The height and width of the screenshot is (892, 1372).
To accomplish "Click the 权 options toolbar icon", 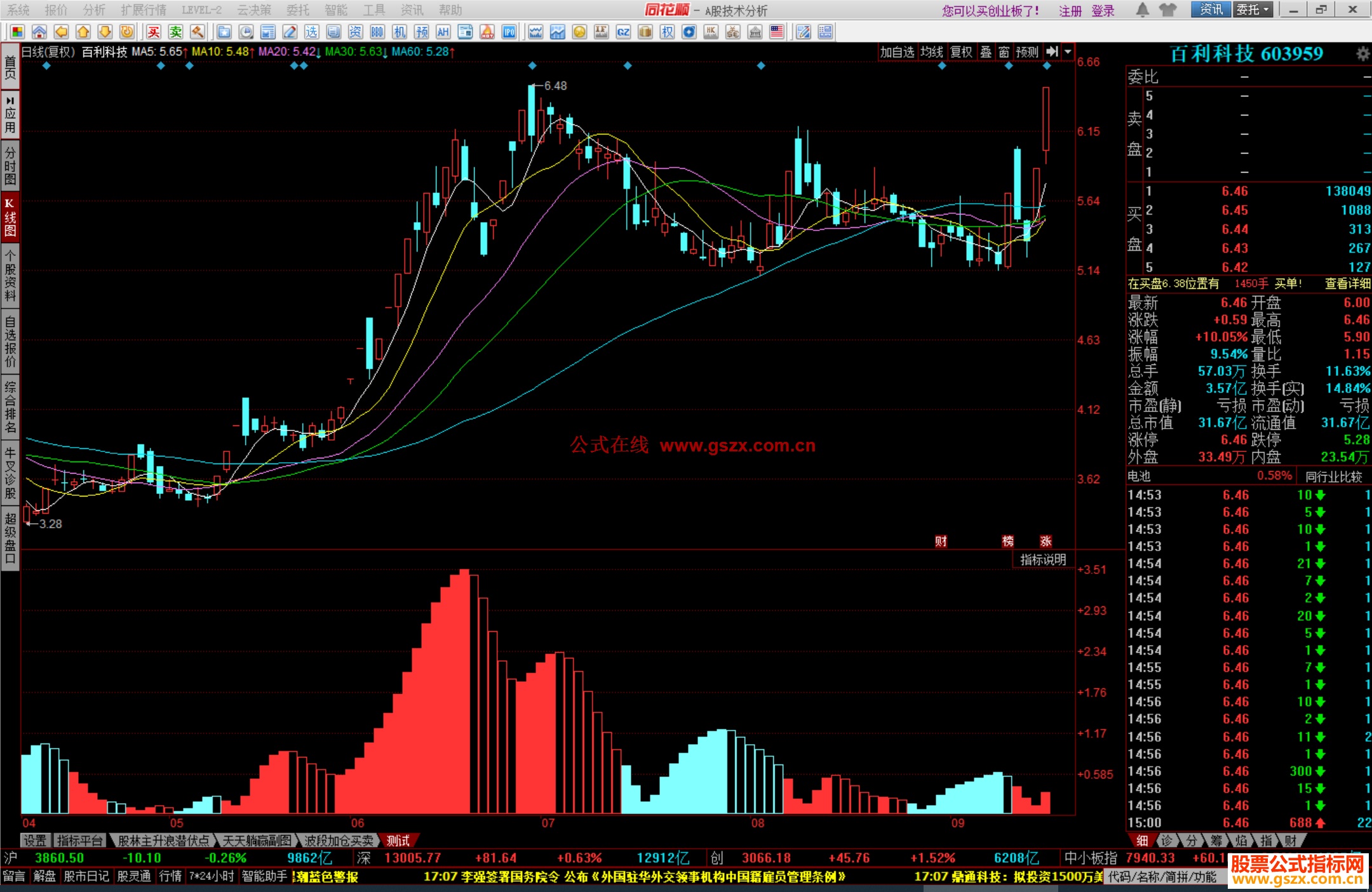I will (667, 32).
